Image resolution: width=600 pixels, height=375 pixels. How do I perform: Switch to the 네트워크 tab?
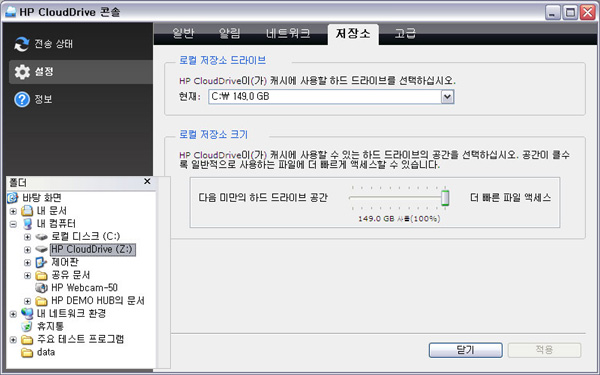tap(288, 34)
